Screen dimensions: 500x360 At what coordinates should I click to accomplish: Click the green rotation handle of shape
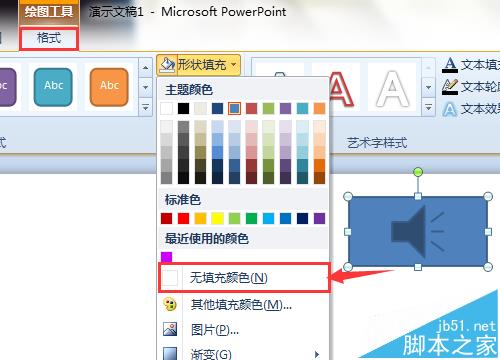418,172
